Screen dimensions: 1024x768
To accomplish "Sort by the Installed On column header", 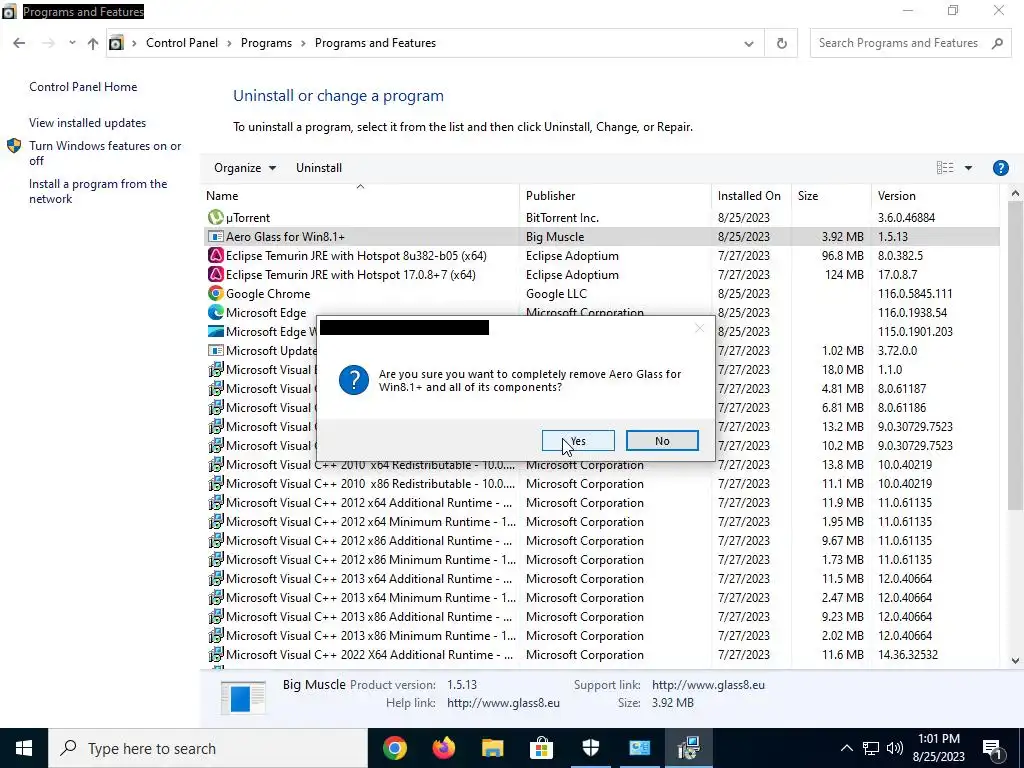I will pos(751,195).
